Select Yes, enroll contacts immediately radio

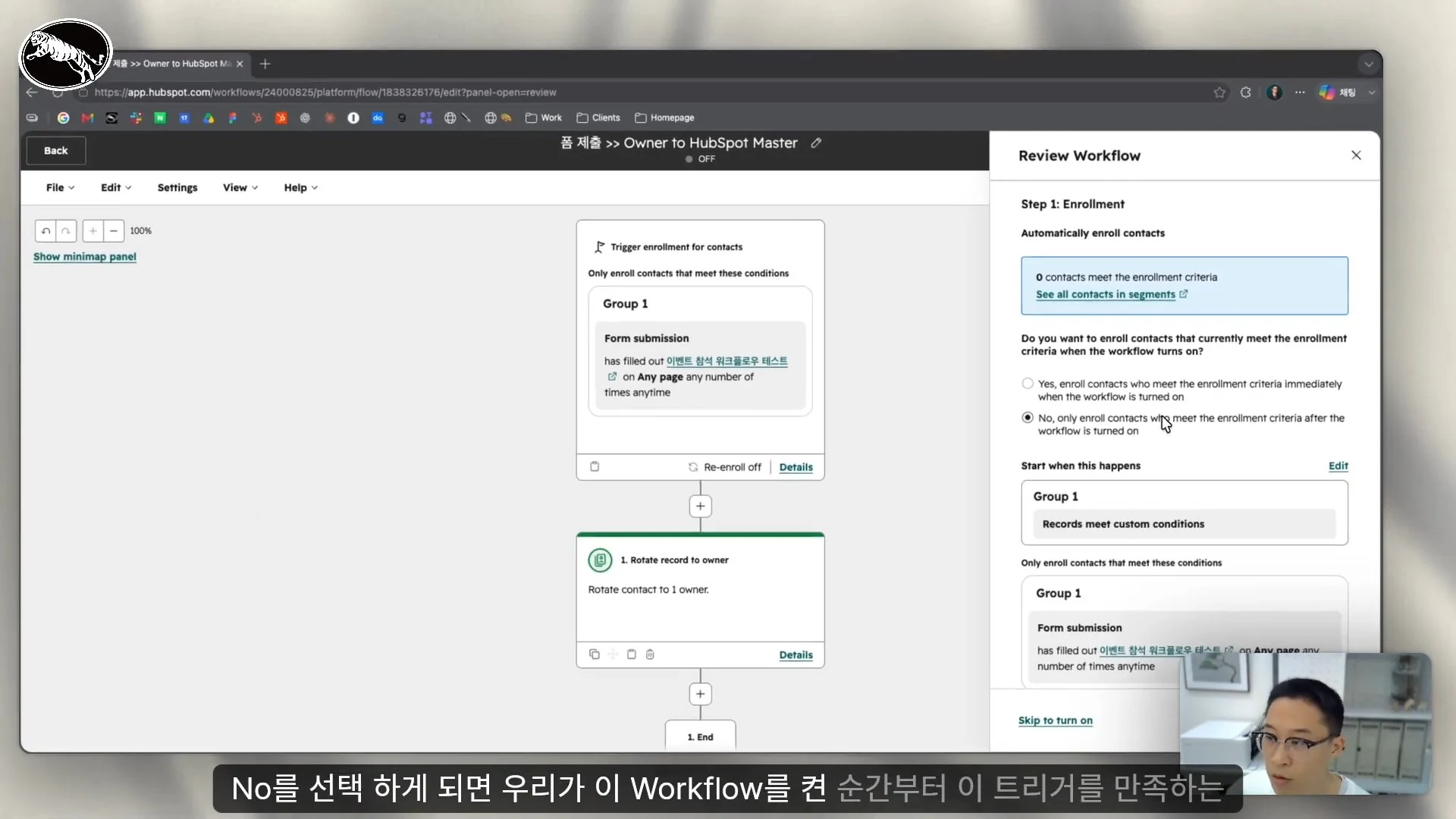pos(1028,384)
